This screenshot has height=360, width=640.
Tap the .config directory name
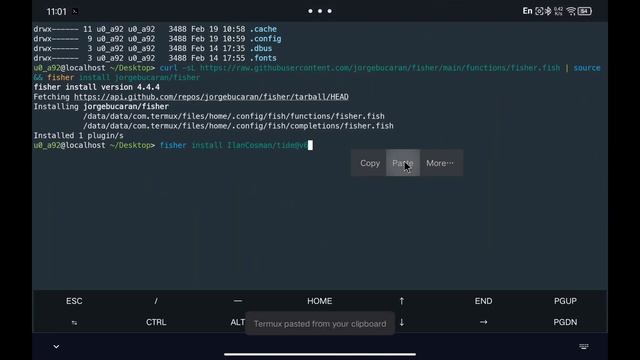(265, 39)
